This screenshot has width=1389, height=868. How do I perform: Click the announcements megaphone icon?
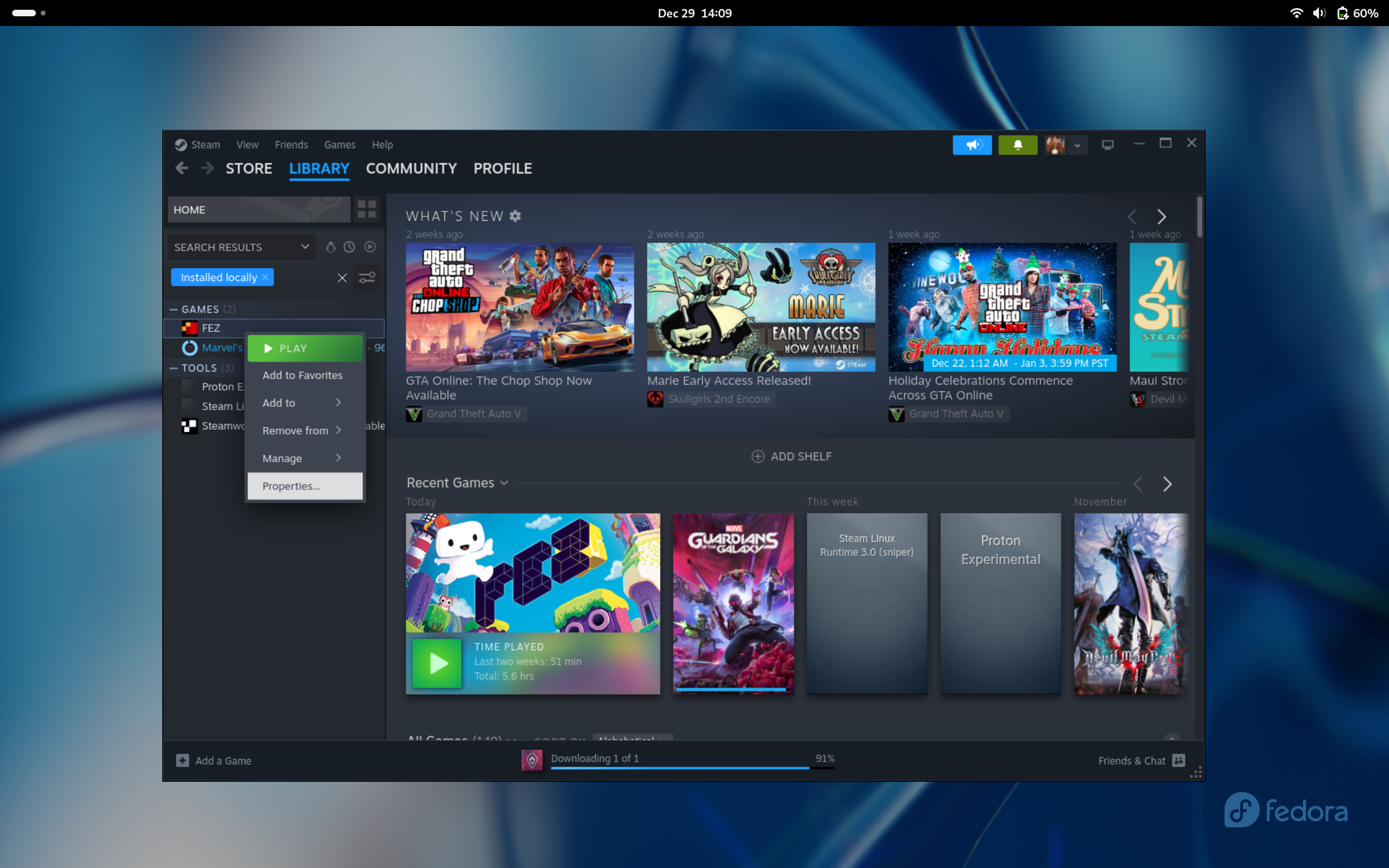pyautogui.click(x=972, y=145)
